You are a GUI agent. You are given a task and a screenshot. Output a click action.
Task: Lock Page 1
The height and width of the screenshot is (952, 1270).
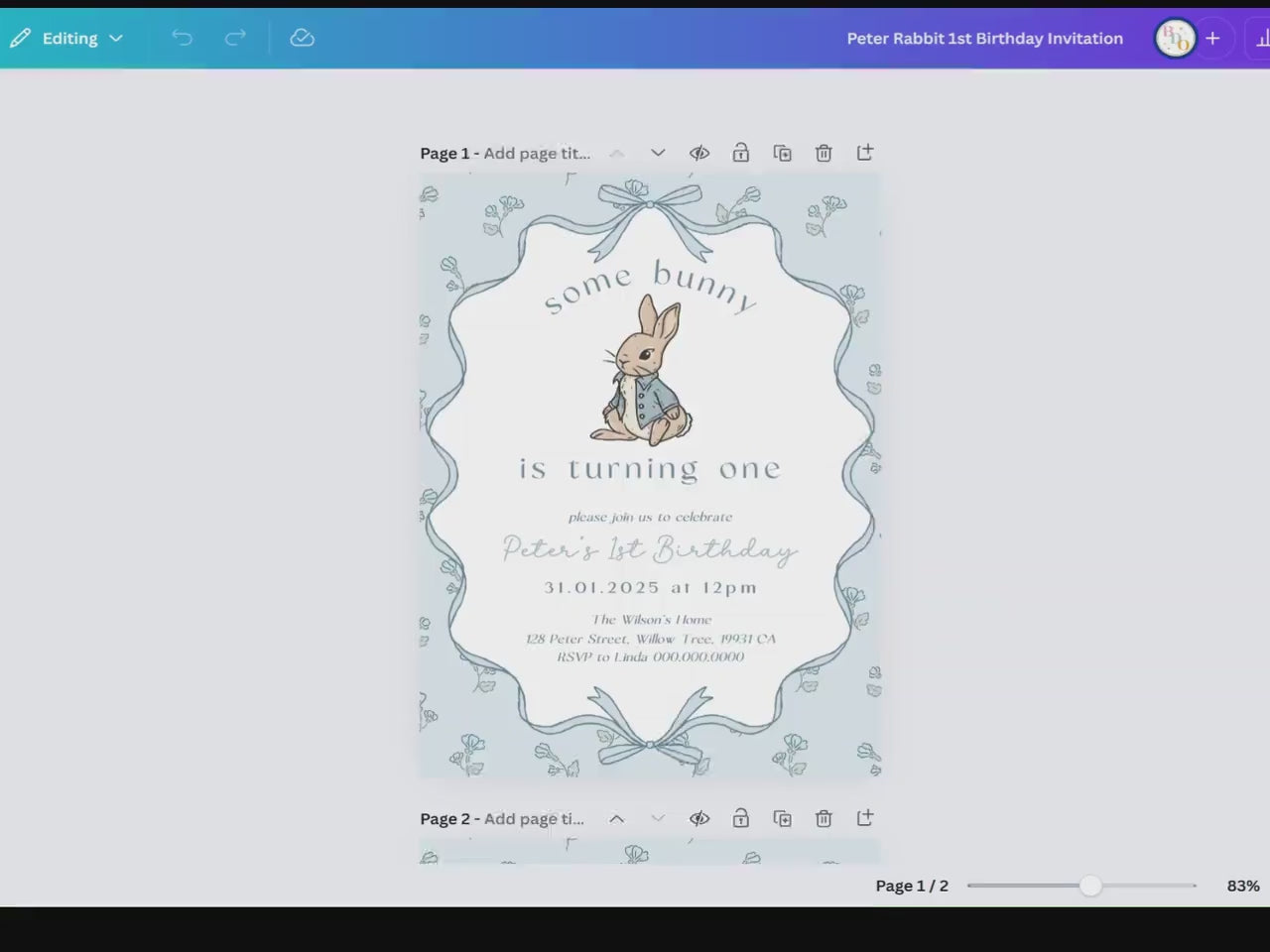740,153
